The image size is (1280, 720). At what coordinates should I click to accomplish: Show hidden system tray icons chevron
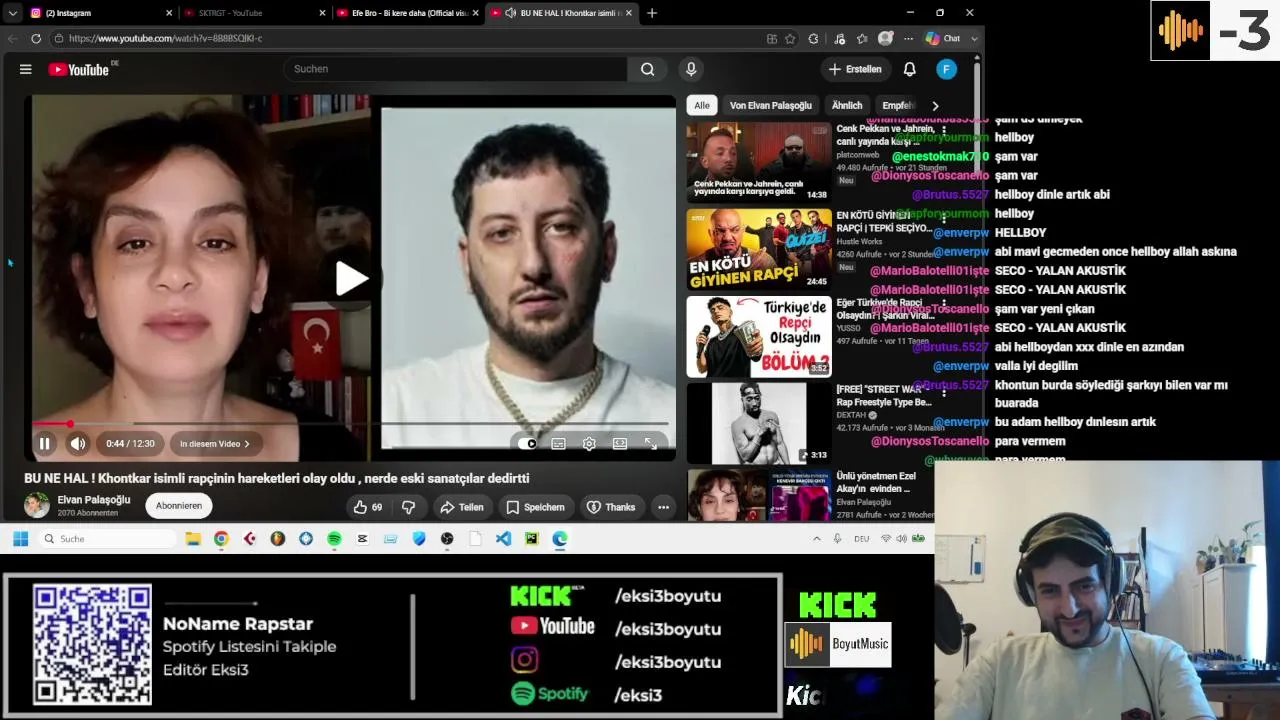[x=816, y=539]
